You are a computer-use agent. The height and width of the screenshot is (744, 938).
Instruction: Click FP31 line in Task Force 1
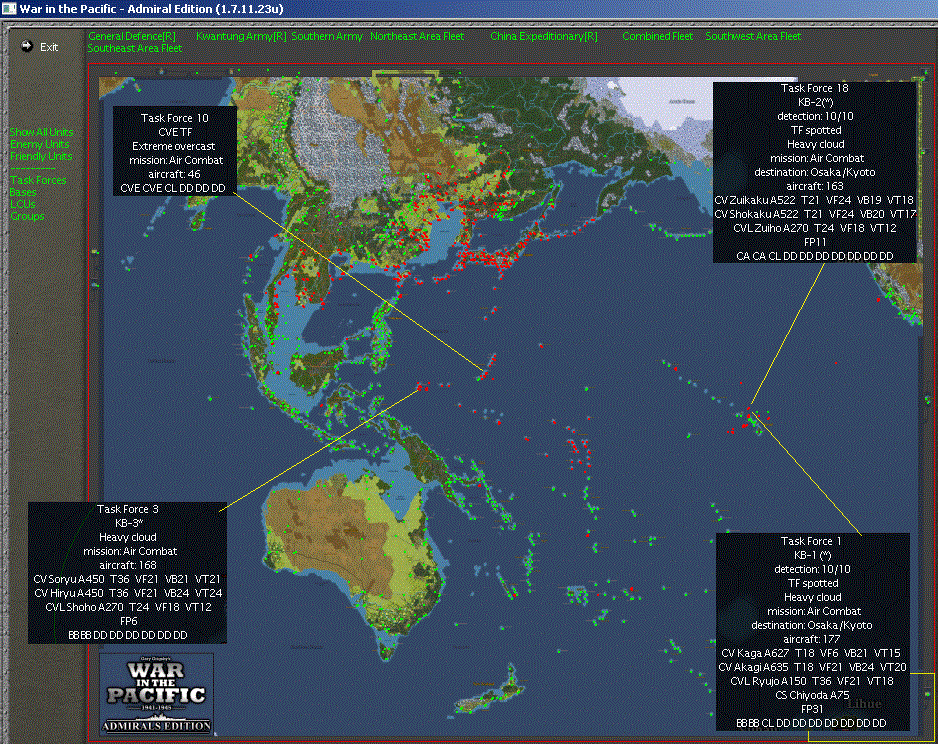click(x=812, y=709)
